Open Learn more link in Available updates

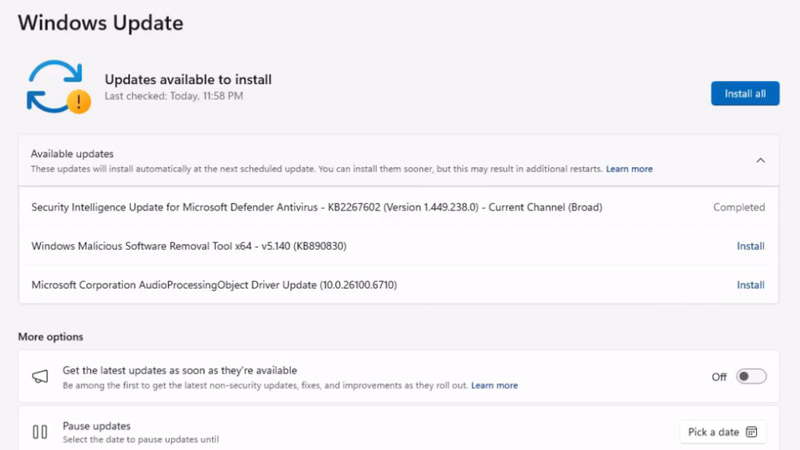pyautogui.click(x=629, y=169)
